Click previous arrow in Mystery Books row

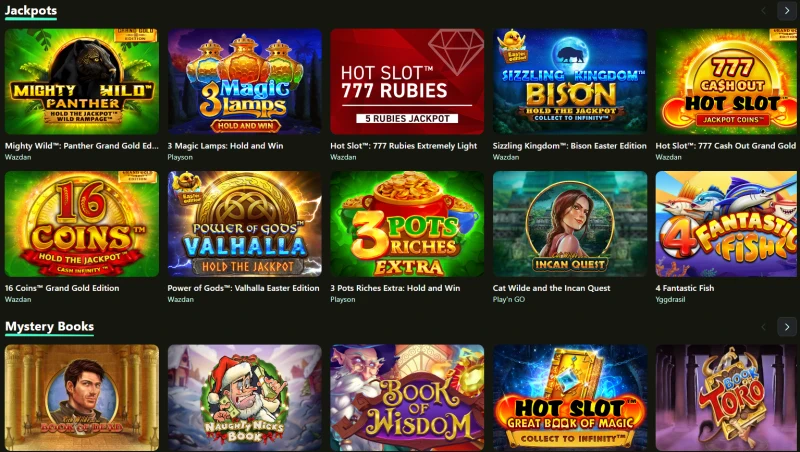pyautogui.click(x=764, y=327)
